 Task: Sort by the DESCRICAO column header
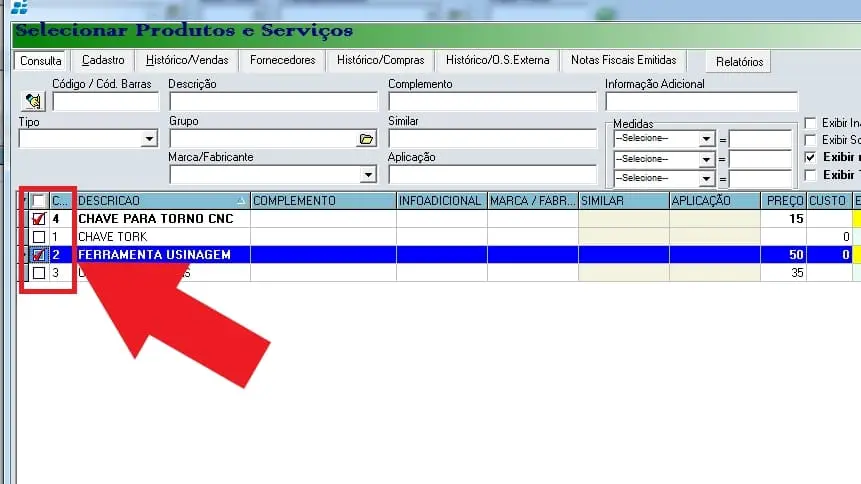[x=160, y=201]
